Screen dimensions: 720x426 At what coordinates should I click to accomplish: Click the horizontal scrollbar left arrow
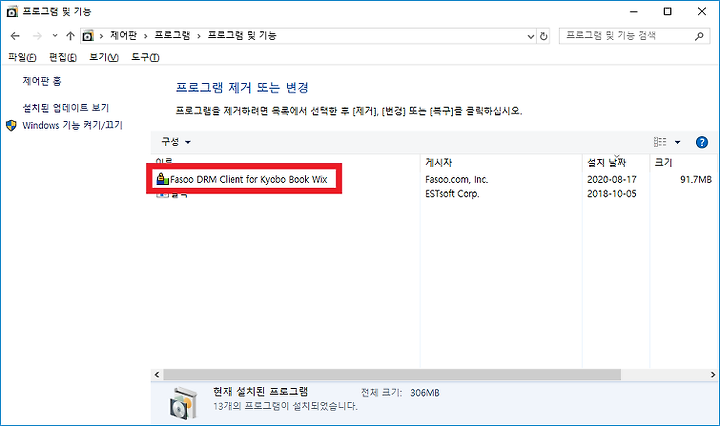(x=157, y=375)
